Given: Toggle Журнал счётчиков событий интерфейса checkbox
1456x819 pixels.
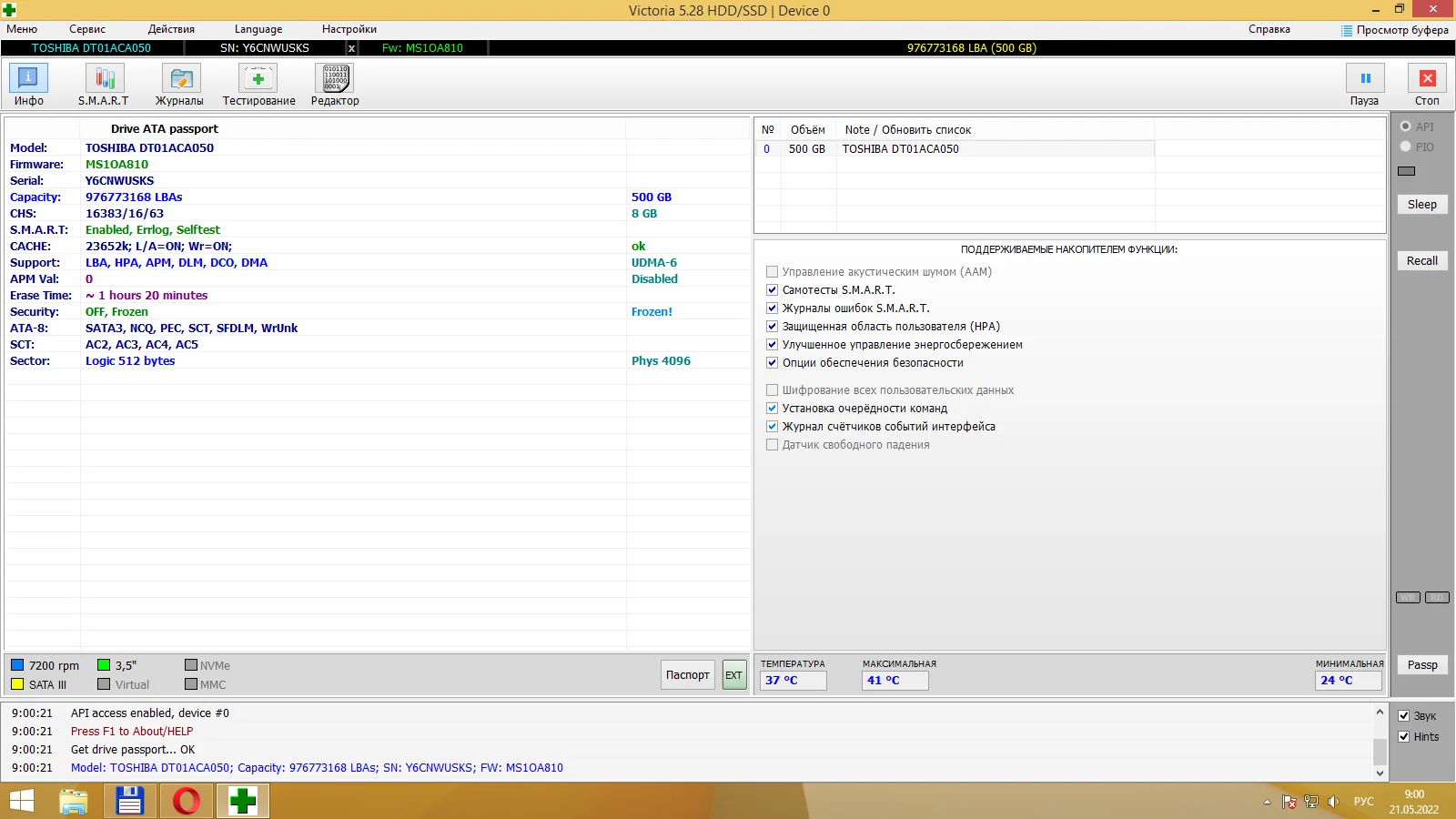Looking at the screenshot, I should [x=773, y=427].
